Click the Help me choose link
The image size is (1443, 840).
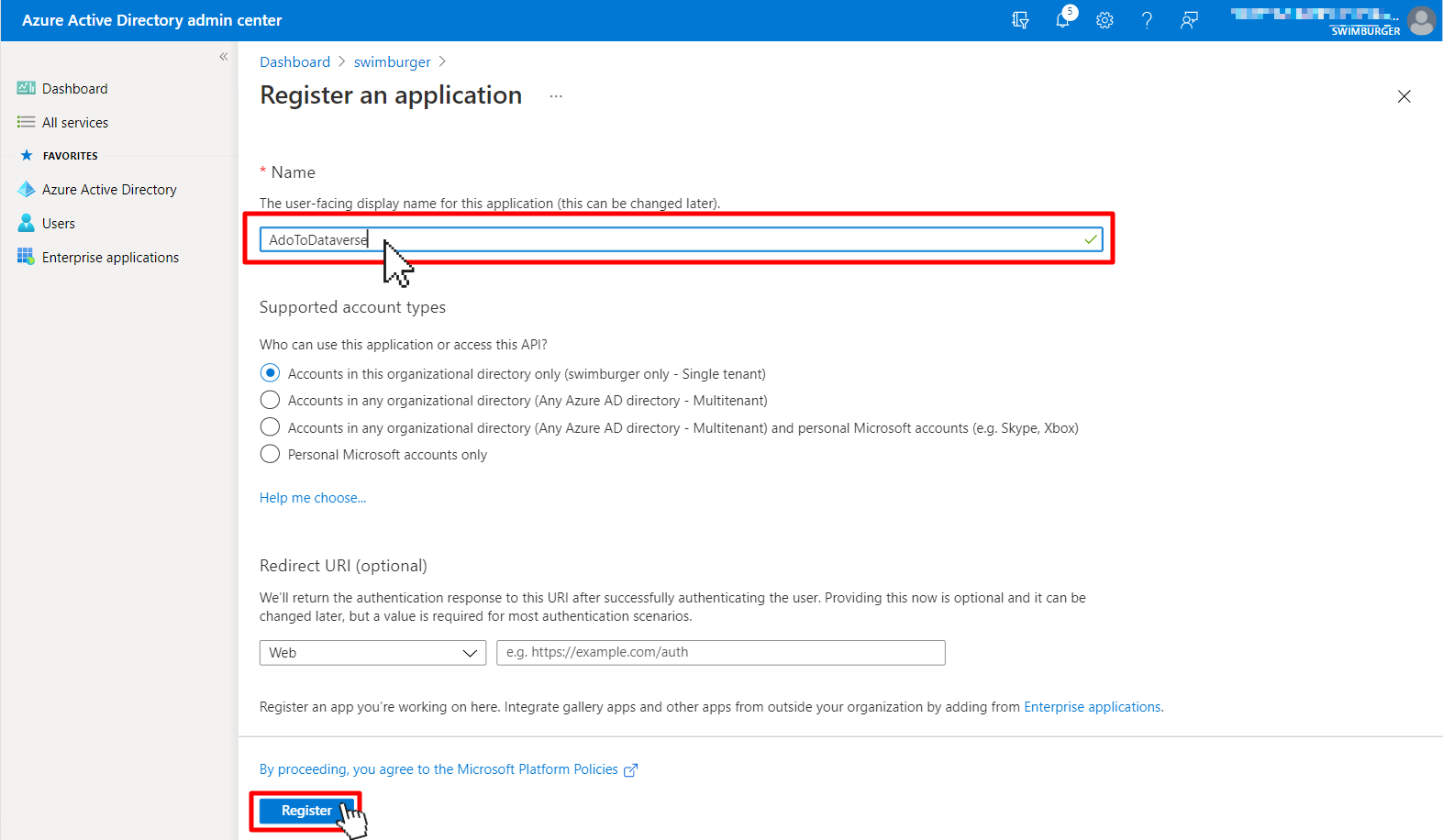[313, 498]
